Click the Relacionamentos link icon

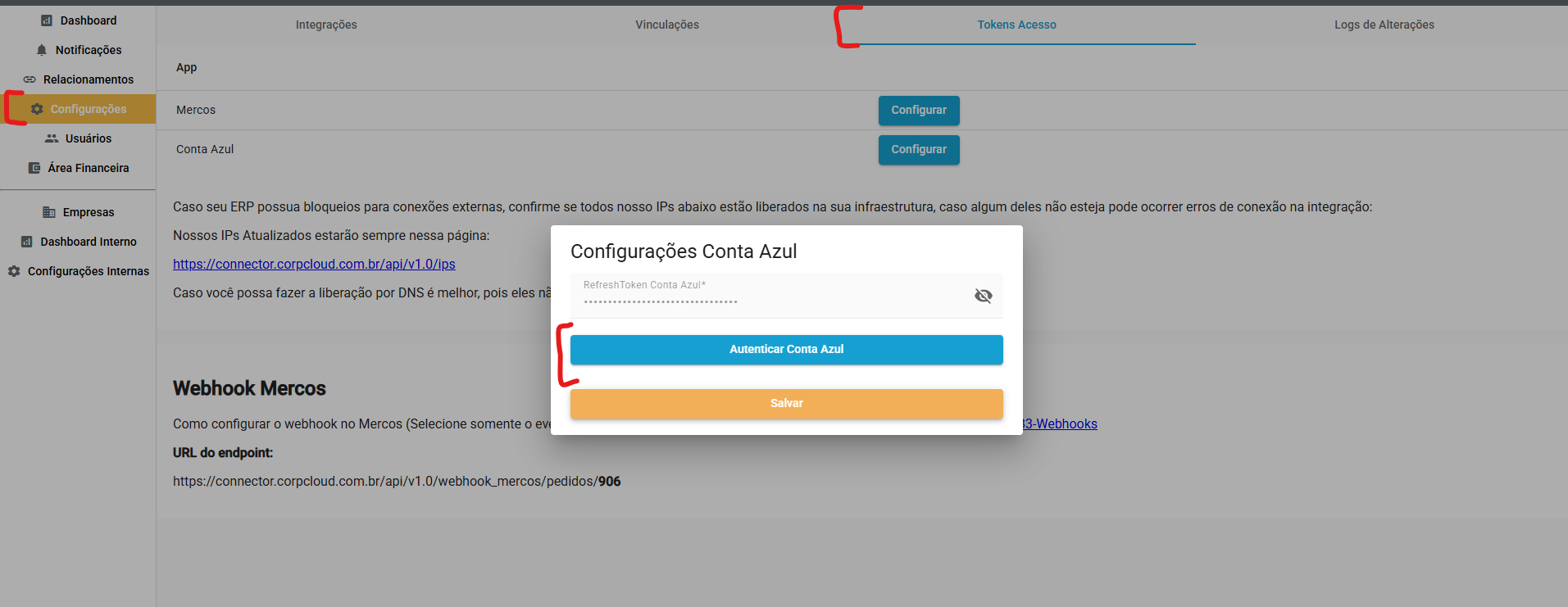pos(30,79)
